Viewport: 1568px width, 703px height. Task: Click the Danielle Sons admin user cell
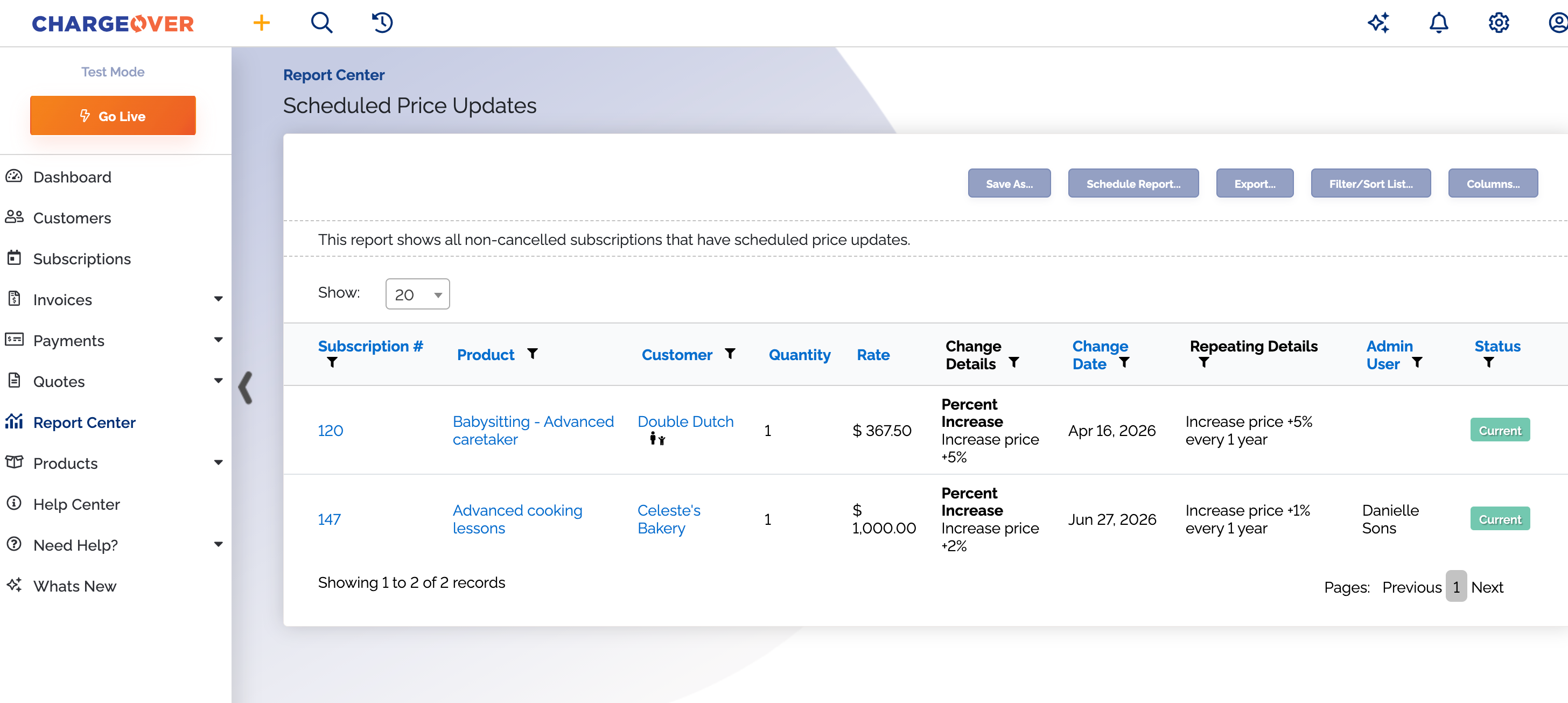(1390, 519)
